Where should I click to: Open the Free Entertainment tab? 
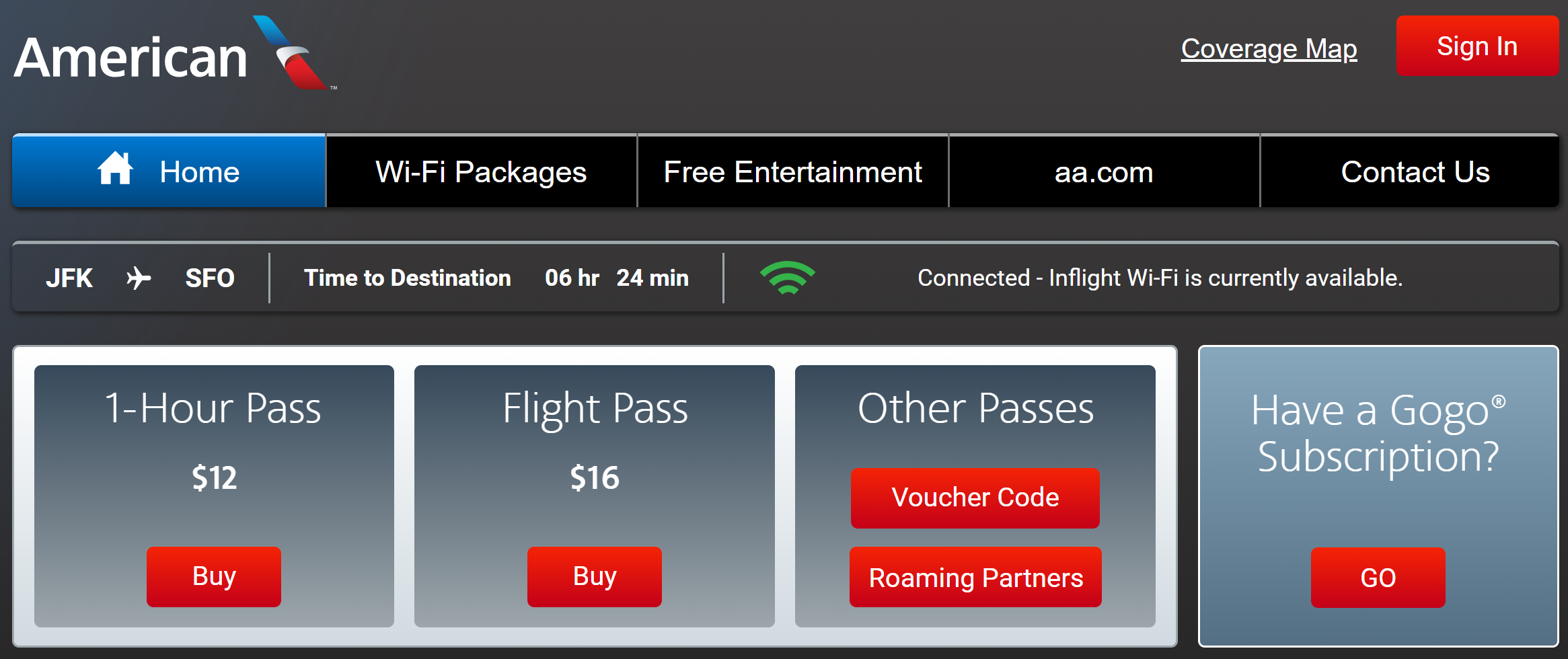coord(792,172)
